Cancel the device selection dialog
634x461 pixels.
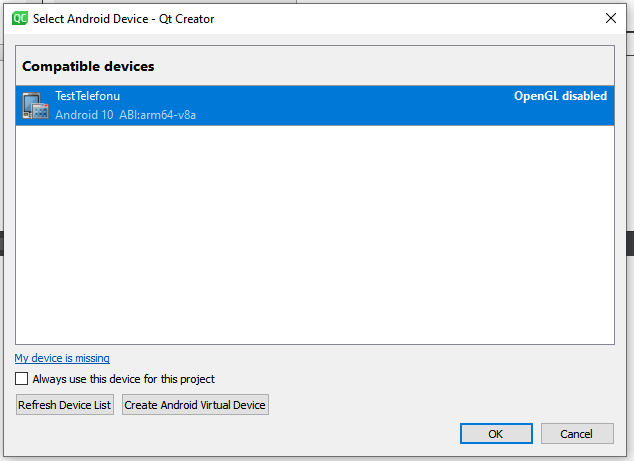[x=577, y=434]
